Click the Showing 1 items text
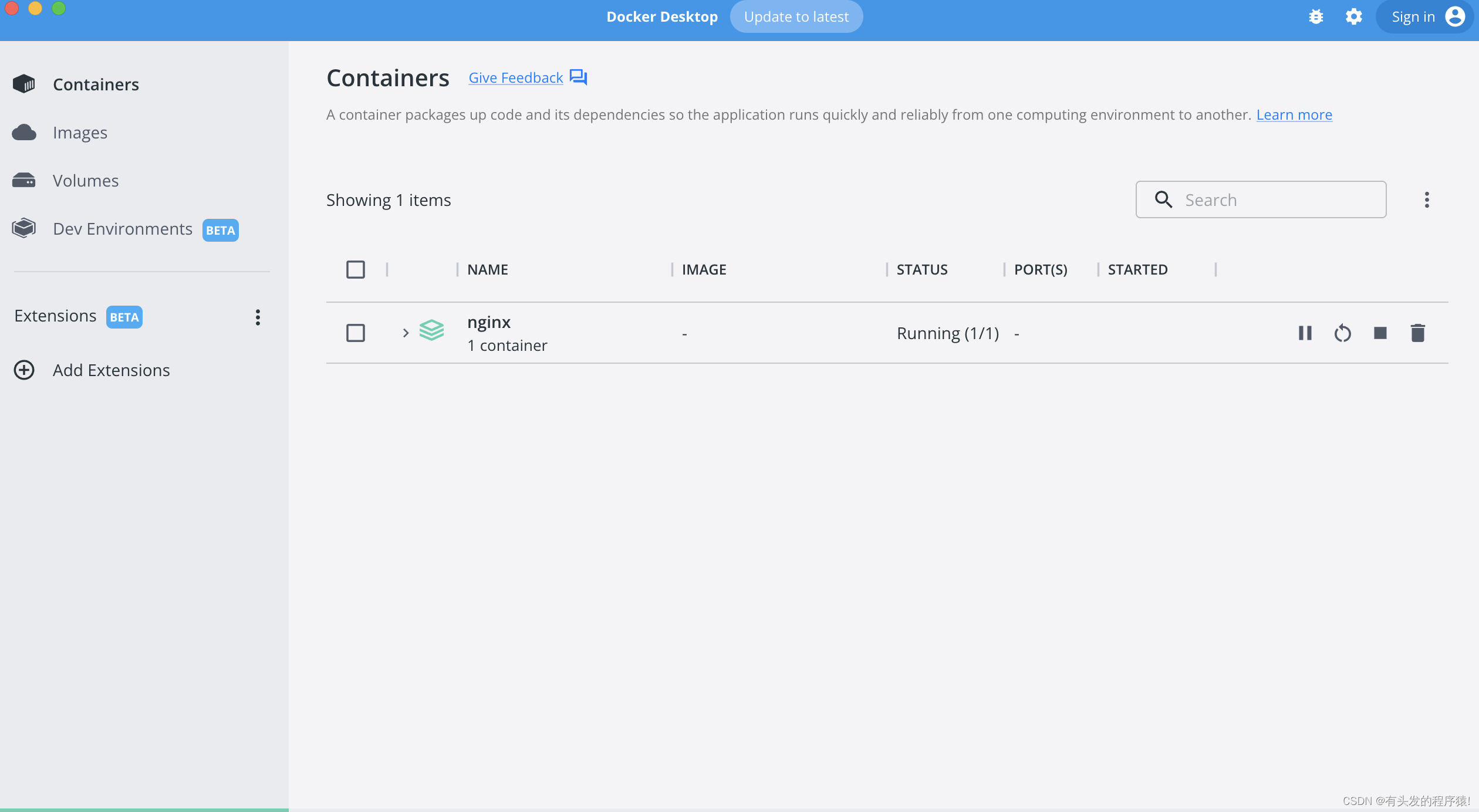The width and height of the screenshot is (1479, 812). tap(389, 200)
